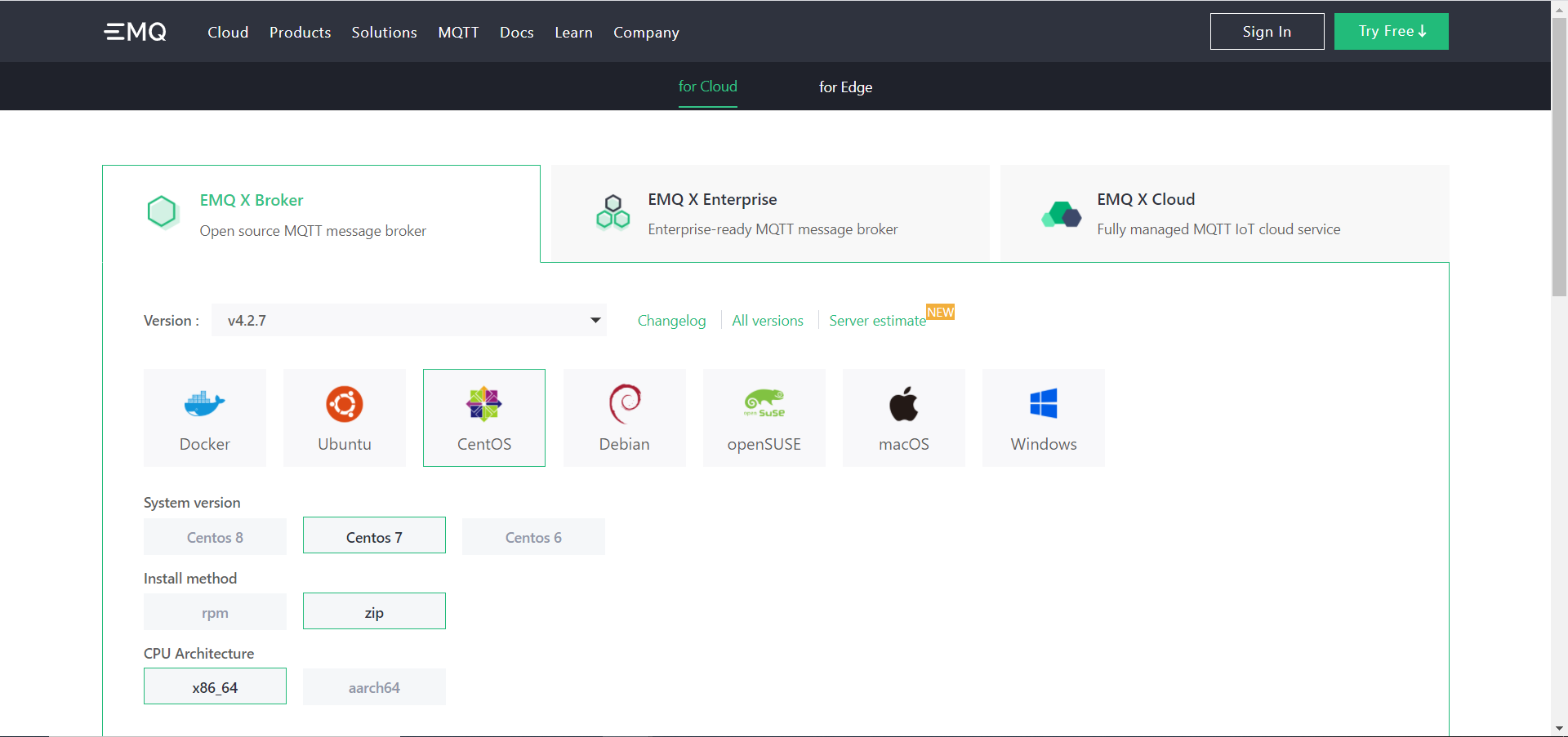
Task: Click the 'CPU Architecture' label
Action: [x=198, y=654]
